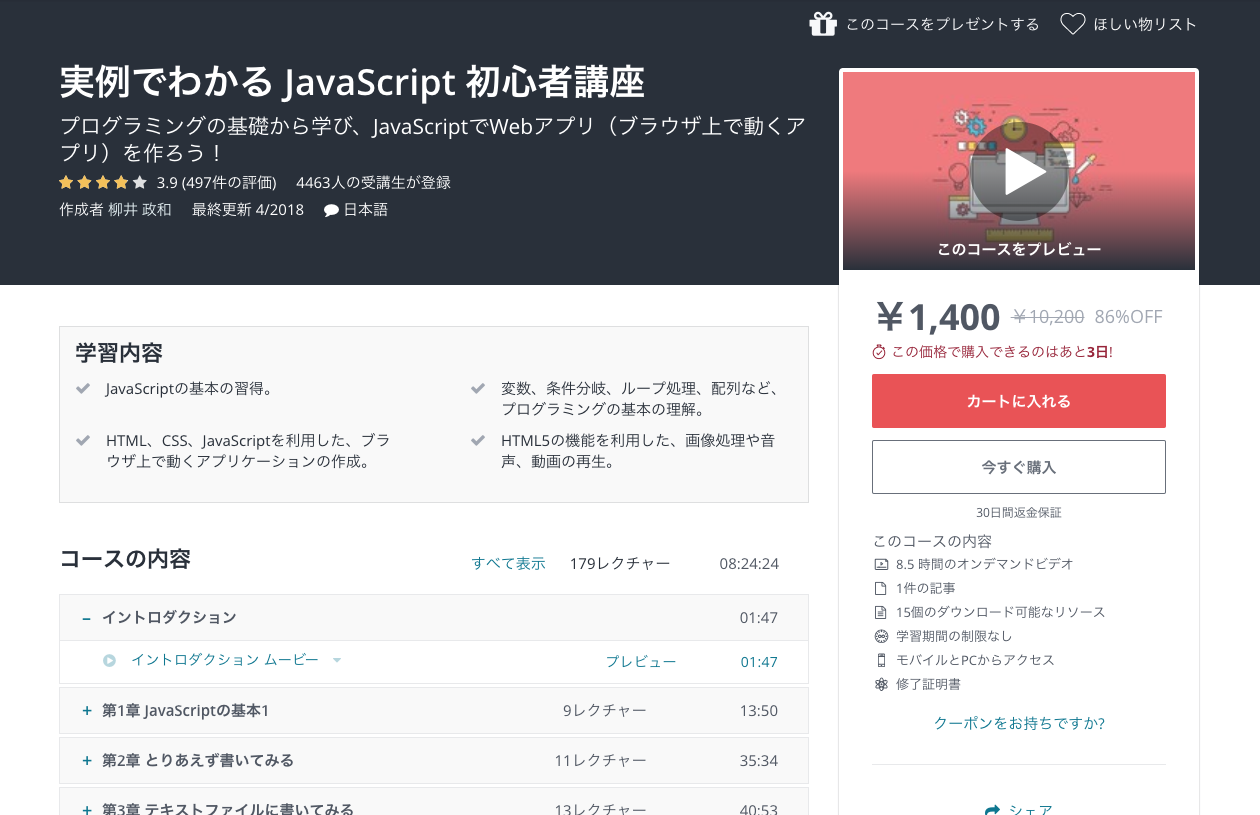Click 30日間返金保証 text
Viewport: 1260px width, 815px height.
[1019, 512]
